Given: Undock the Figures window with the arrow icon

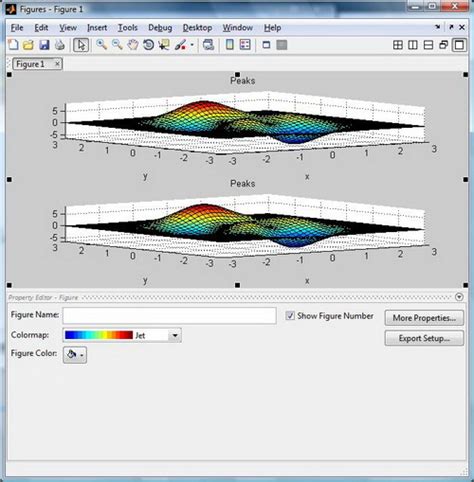Looking at the screenshot, I should pyautogui.click(x=451, y=27).
